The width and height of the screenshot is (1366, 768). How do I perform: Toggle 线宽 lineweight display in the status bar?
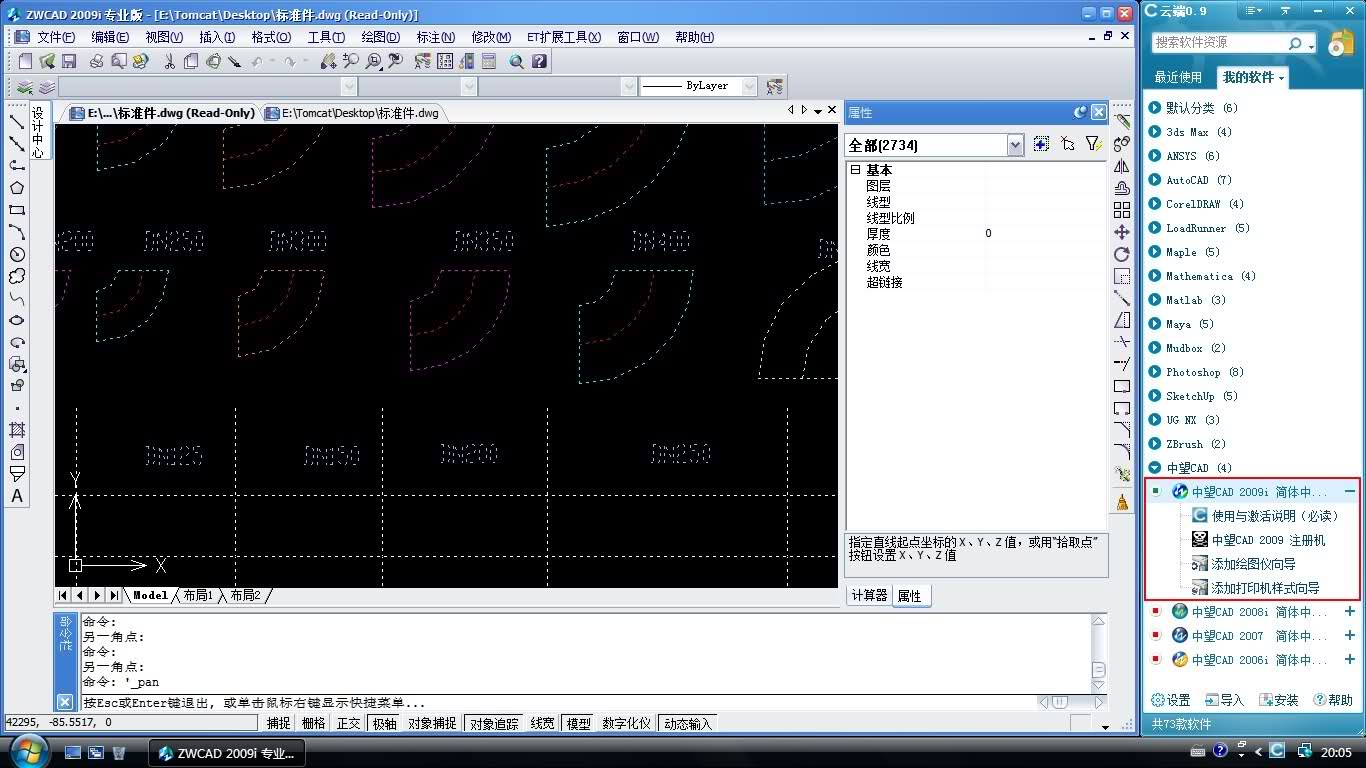[x=542, y=723]
